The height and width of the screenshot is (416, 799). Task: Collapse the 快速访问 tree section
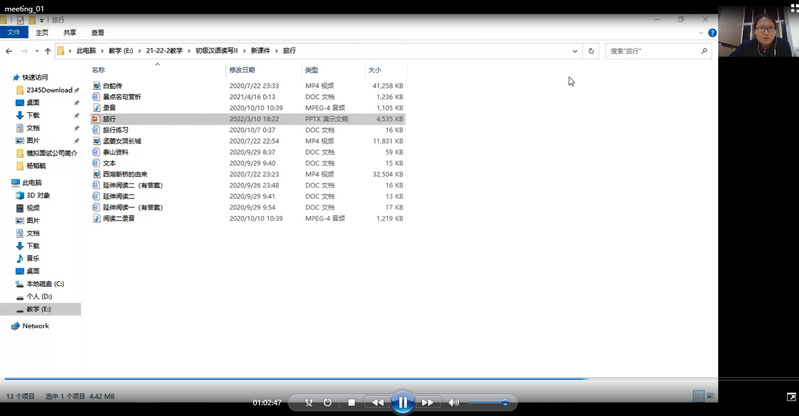[x=8, y=77]
